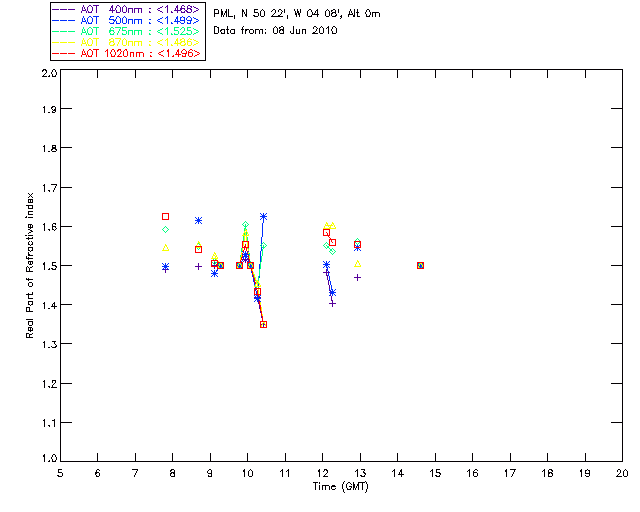Click the 'PML, N 50 22', W 04 08', Alt 0m' header text

tap(297, 14)
